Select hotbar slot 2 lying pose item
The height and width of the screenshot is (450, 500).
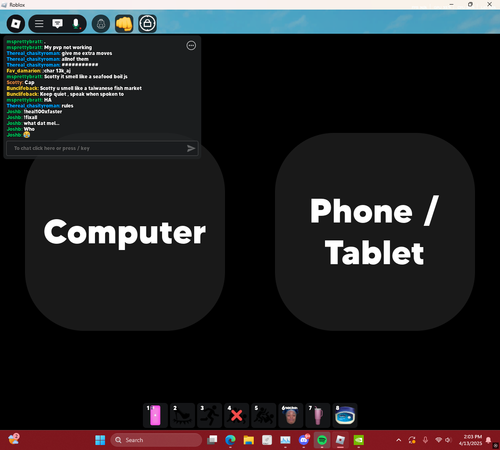coord(182,415)
